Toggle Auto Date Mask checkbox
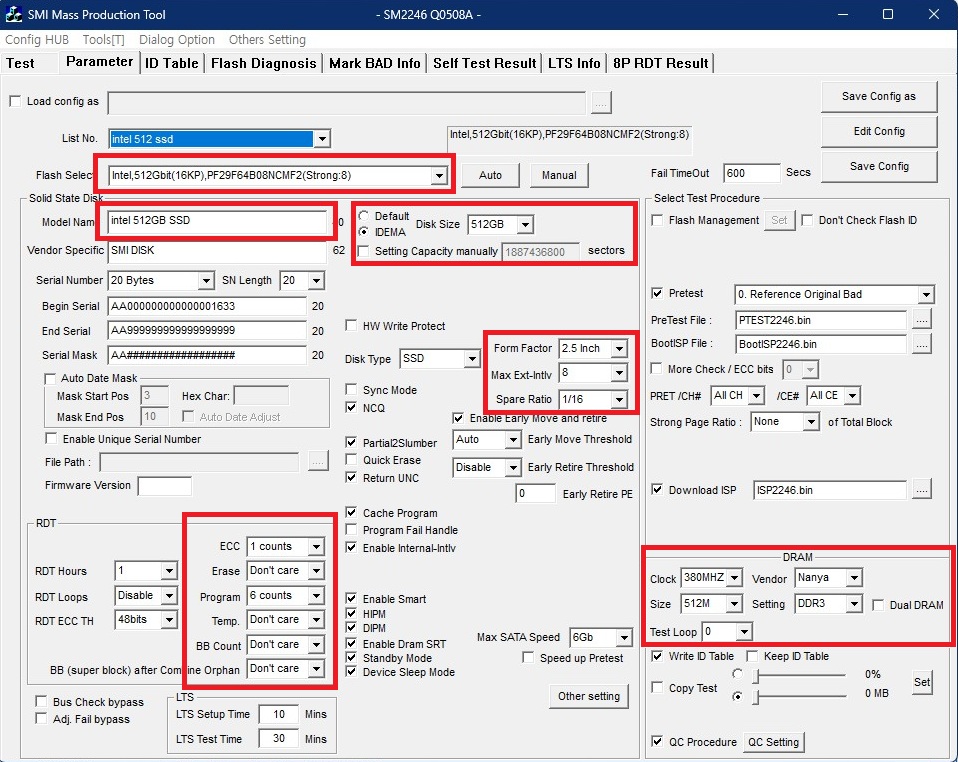 coord(51,378)
